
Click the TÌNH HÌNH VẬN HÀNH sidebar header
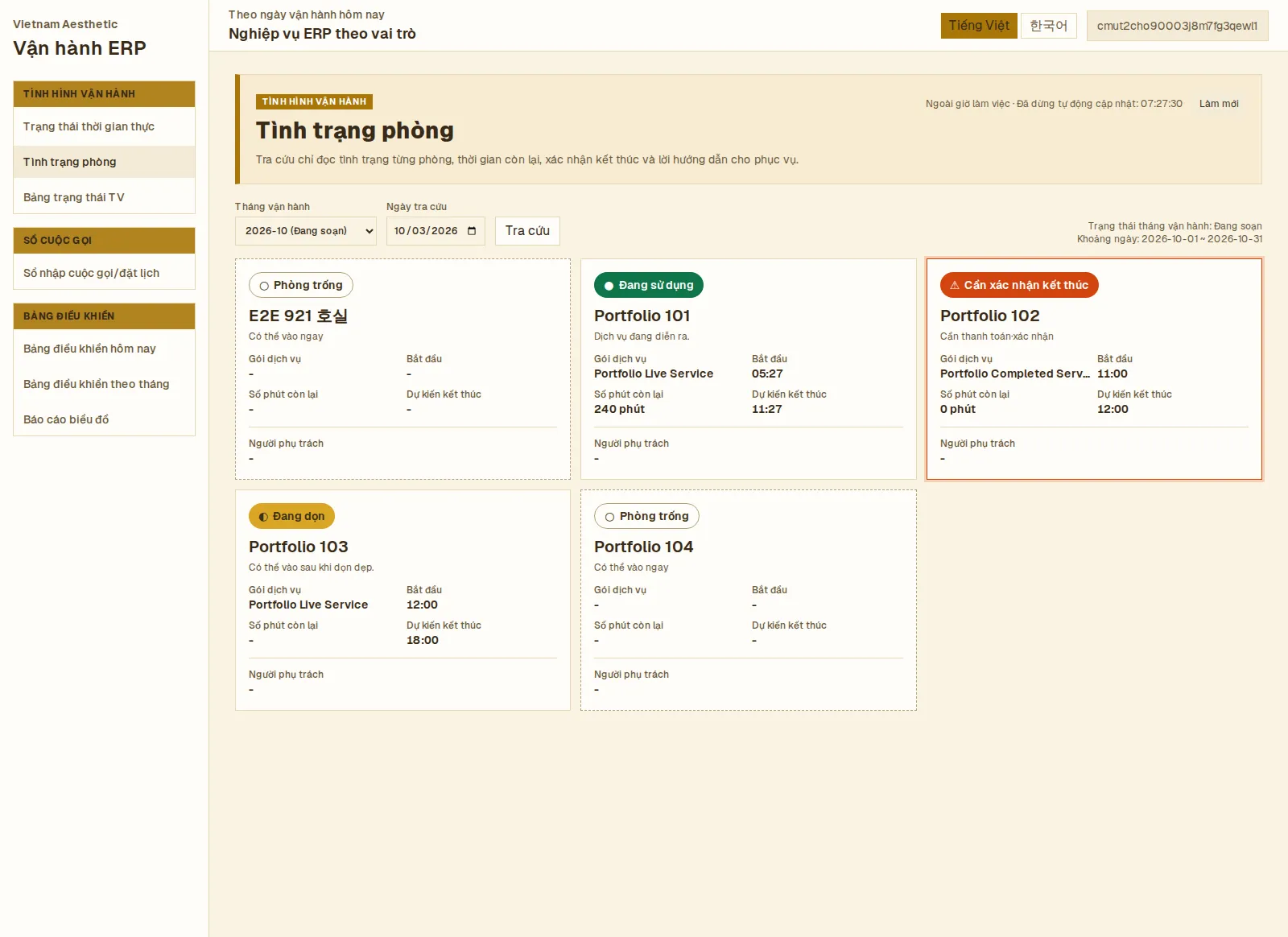[x=104, y=94]
